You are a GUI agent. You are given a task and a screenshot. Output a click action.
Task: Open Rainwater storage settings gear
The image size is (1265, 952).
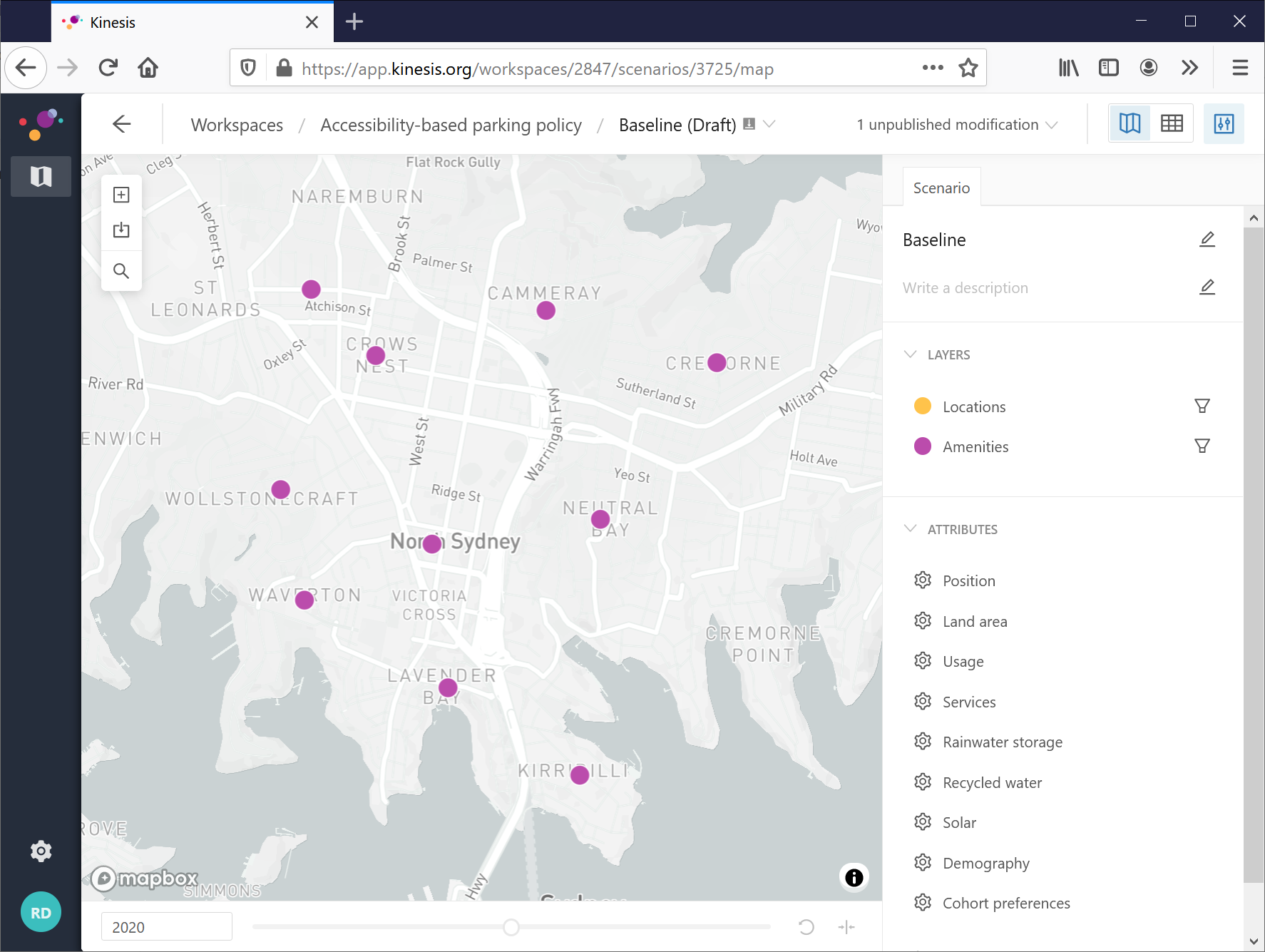923,741
